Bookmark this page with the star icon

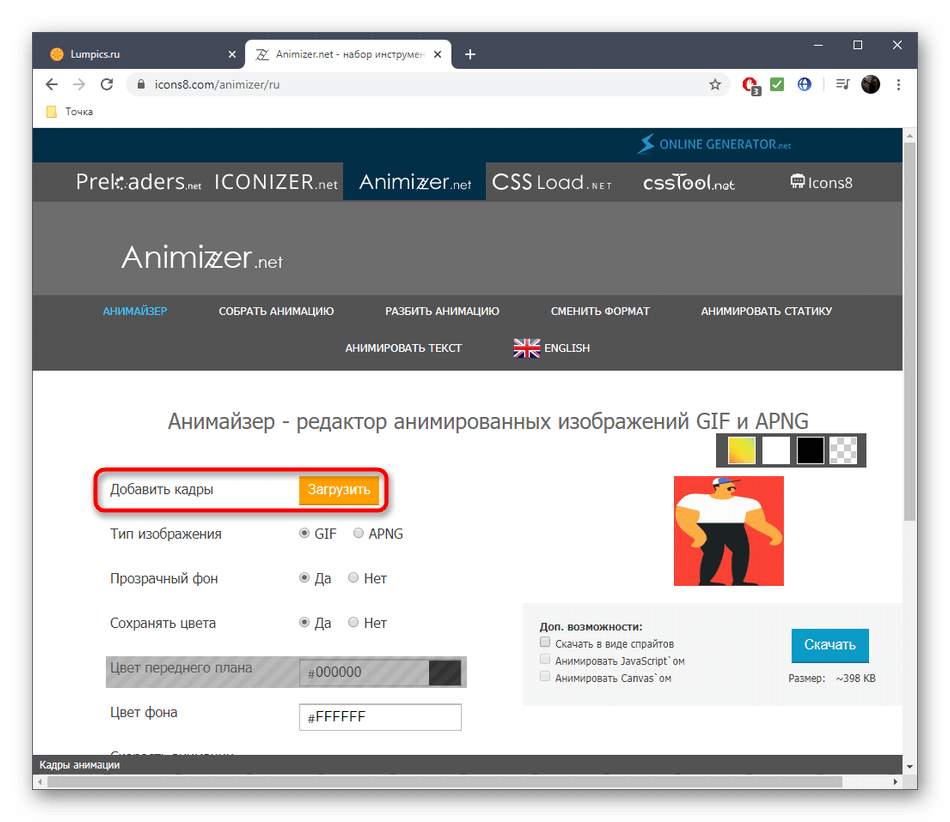pos(715,84)
